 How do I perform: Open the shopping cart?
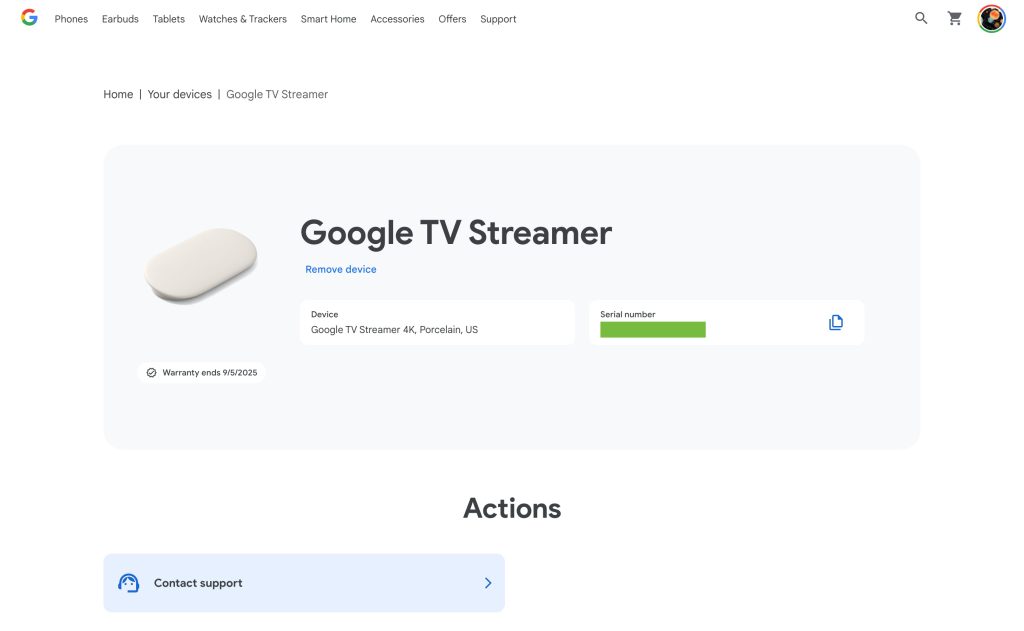(x=954, y=18)
